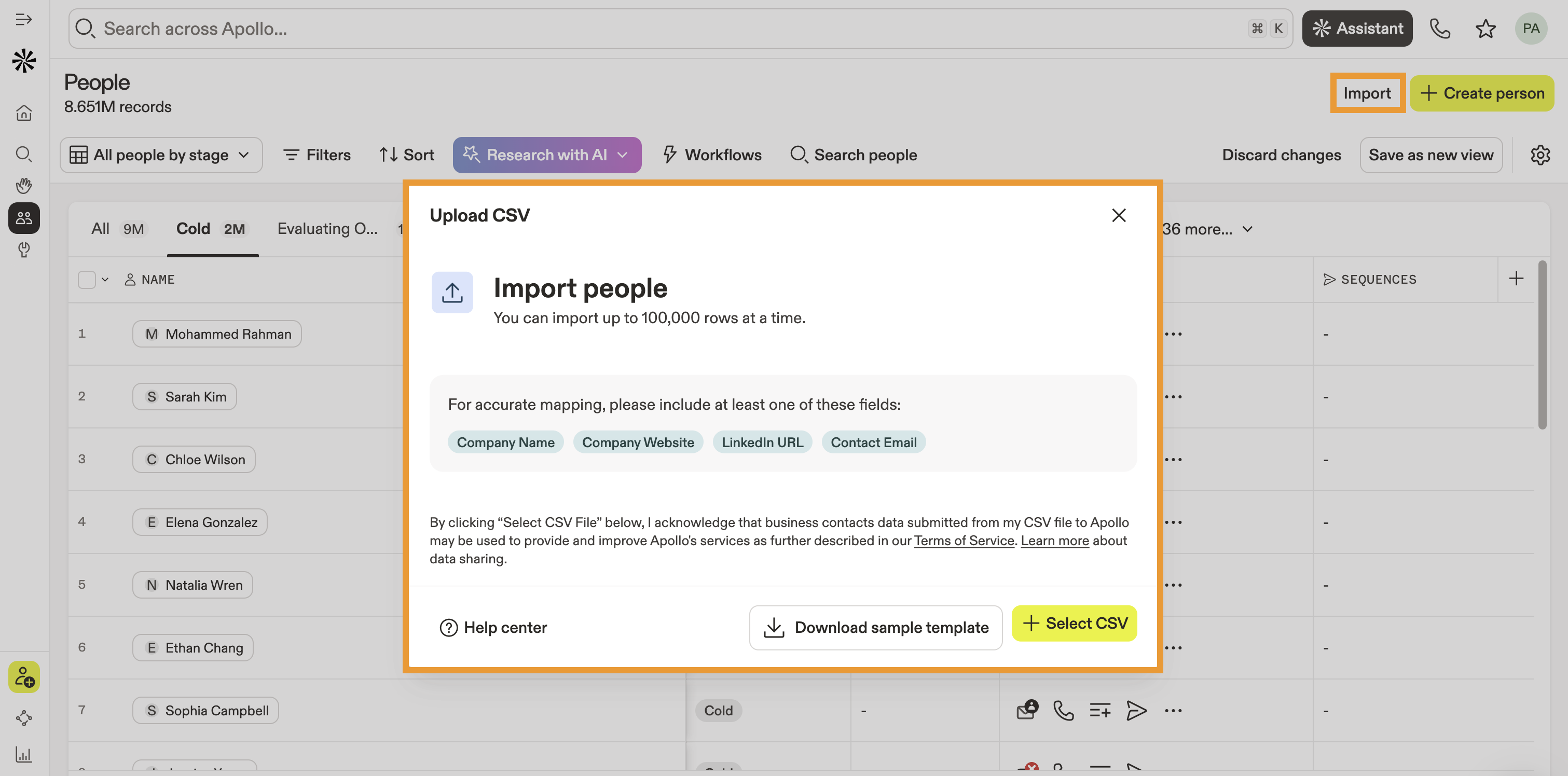Viewport: 1568px width, 776px height.
Task: Add new column with plus icon
Action: [x=1516, y=279]
